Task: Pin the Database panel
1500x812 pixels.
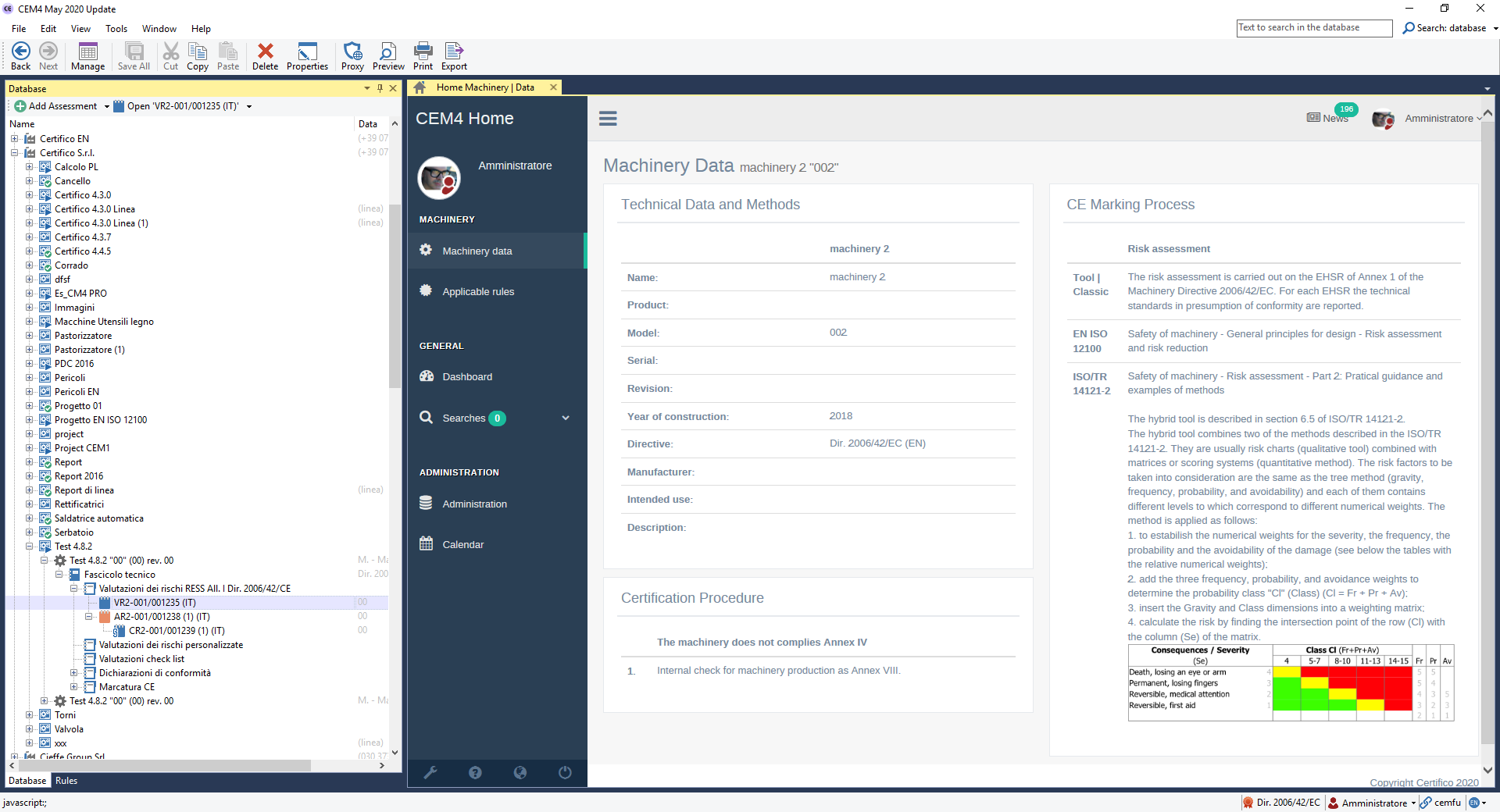Action: [380, 88]
